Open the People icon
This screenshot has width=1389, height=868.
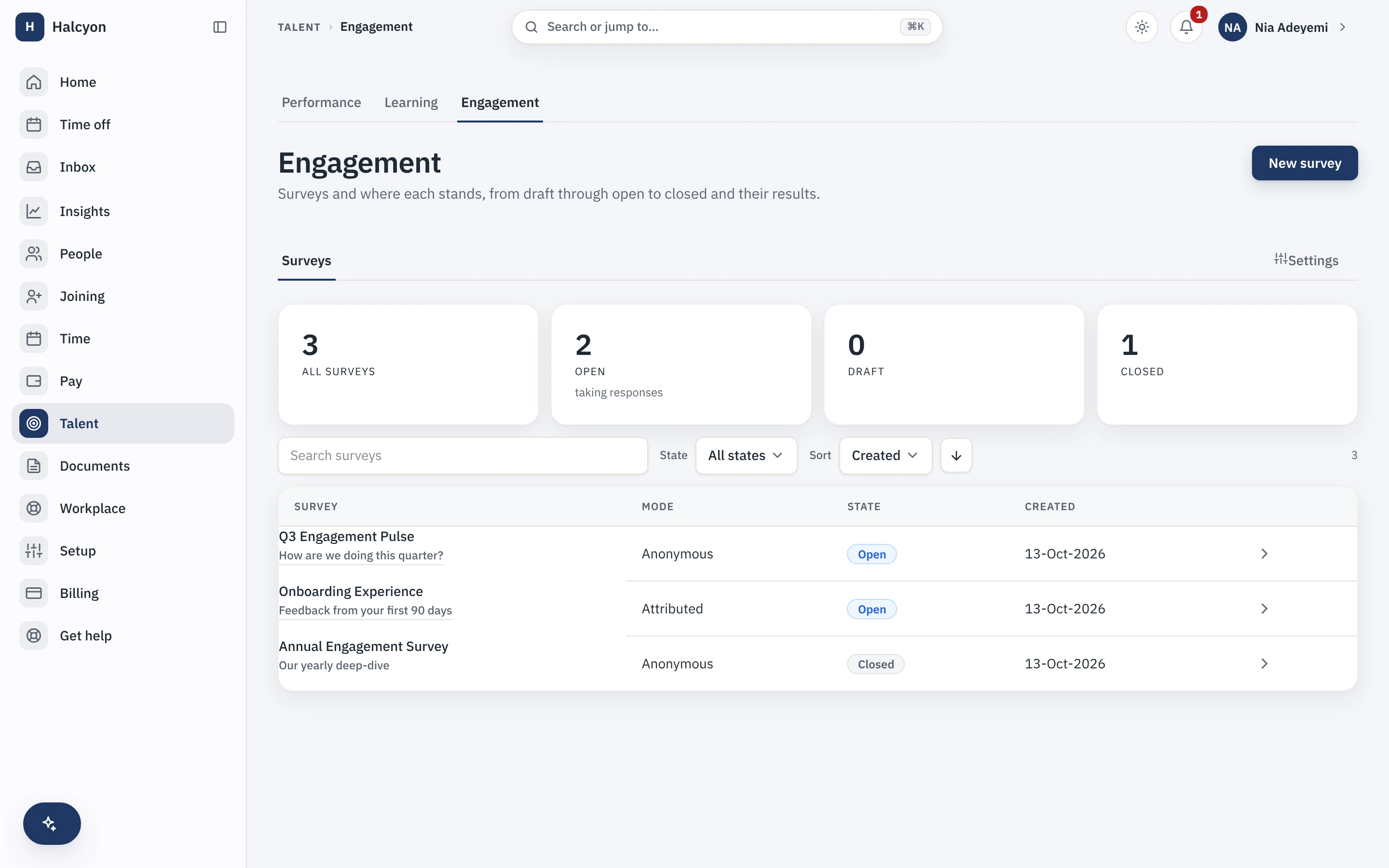coord(34,254)
